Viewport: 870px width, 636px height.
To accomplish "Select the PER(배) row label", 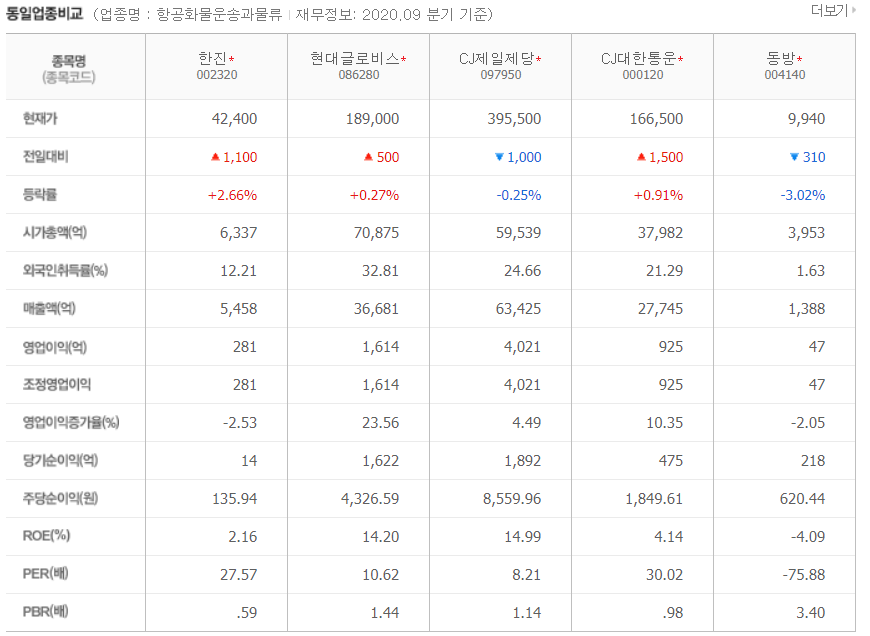I will point(45,574).
